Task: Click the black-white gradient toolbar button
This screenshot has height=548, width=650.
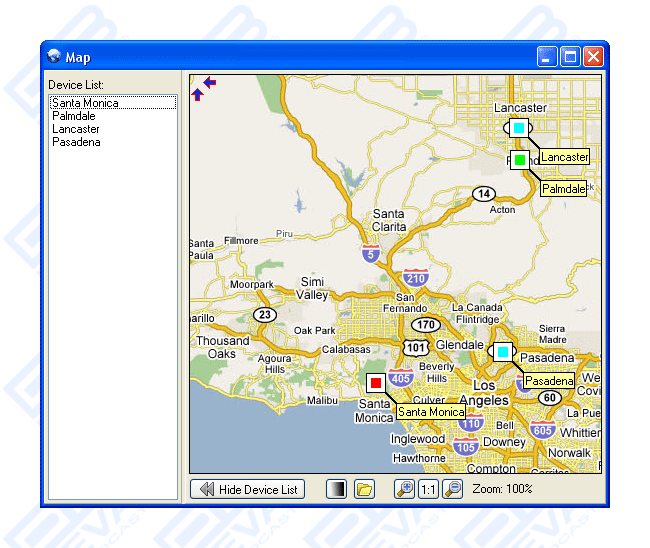Action: [337, 489]
